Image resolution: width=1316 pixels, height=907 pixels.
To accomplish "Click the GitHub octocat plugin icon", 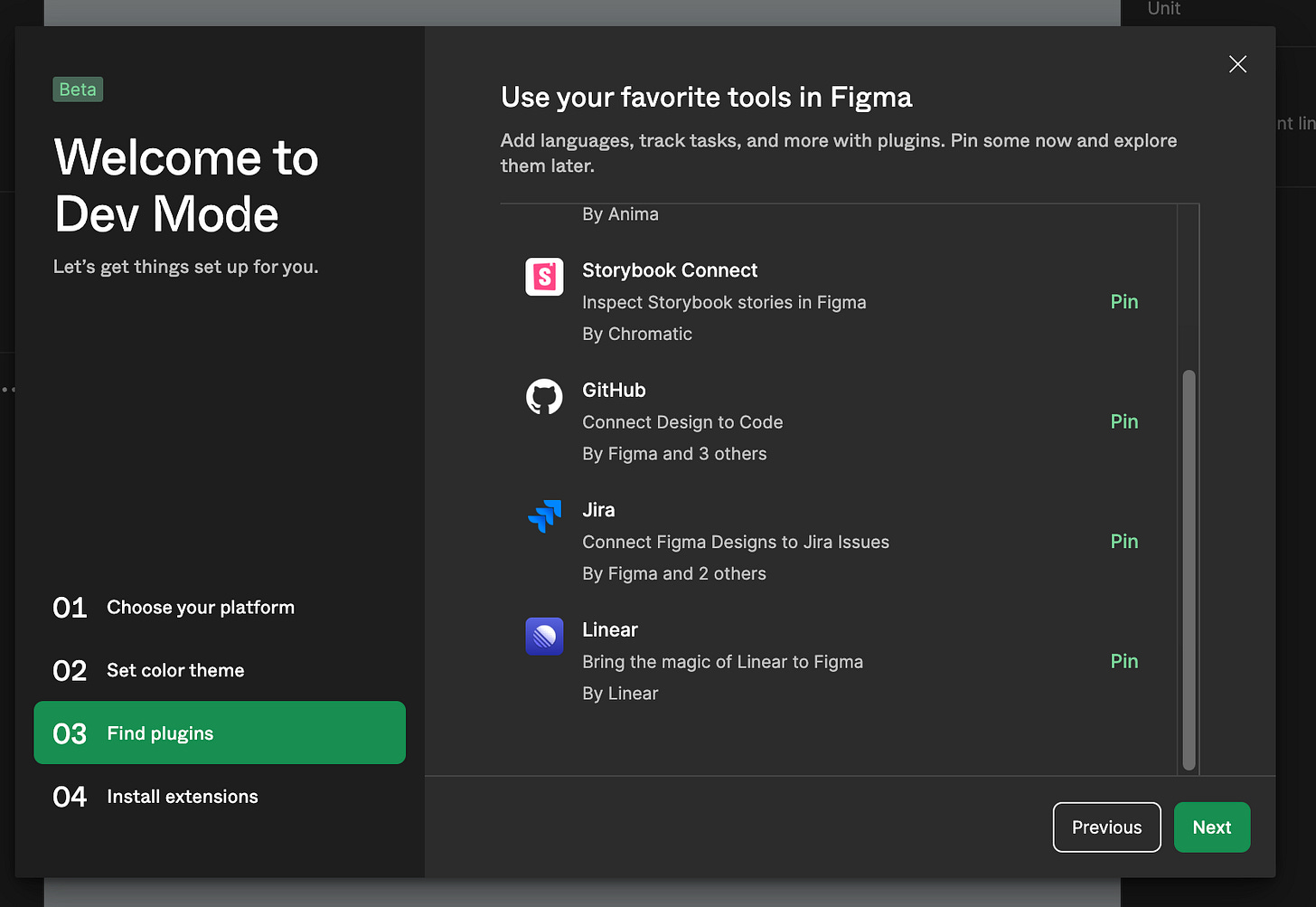I will (x=544, y=397).
